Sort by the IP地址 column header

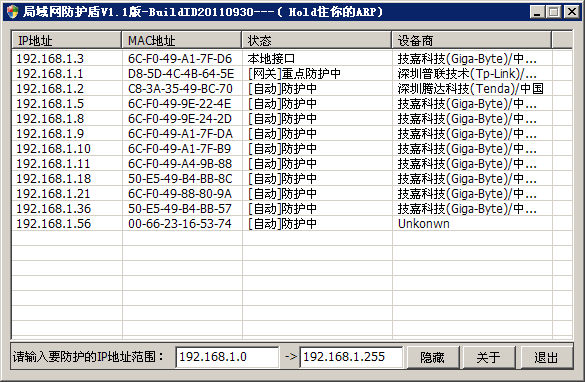66,40
